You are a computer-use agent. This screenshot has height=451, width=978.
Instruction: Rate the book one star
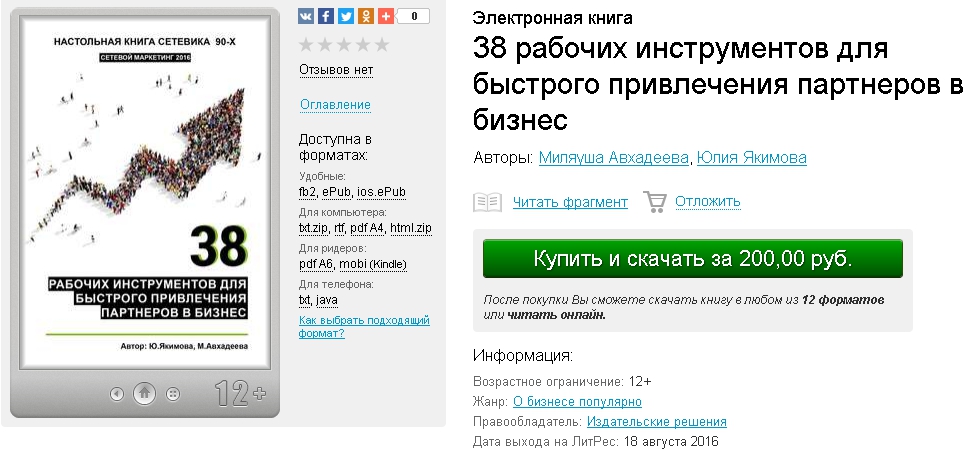306,44
